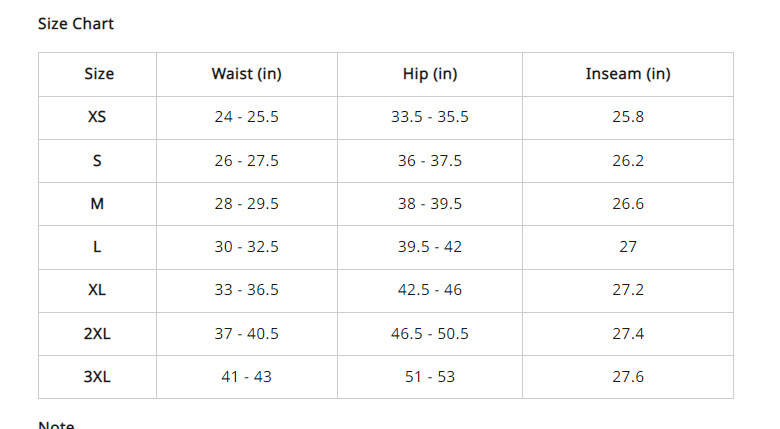Click the XL size row label
The height and width of the screenshot is (429, 780).
(x=97, y=290)
